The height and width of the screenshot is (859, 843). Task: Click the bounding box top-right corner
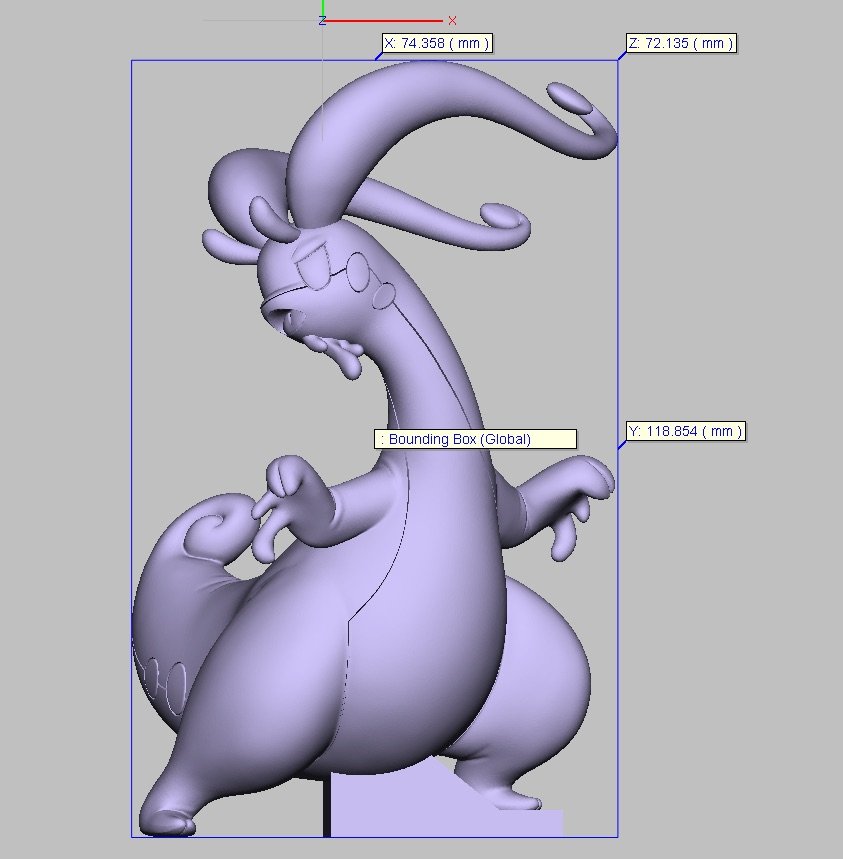pos(617,61)
